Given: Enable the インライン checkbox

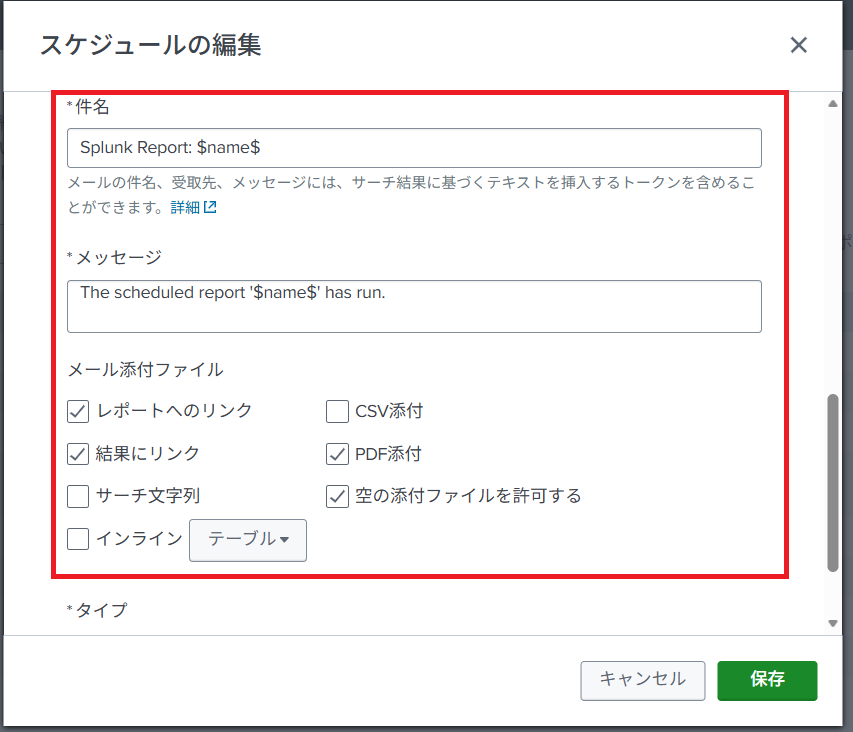Looking at the screenshot, I should [78, 539].
